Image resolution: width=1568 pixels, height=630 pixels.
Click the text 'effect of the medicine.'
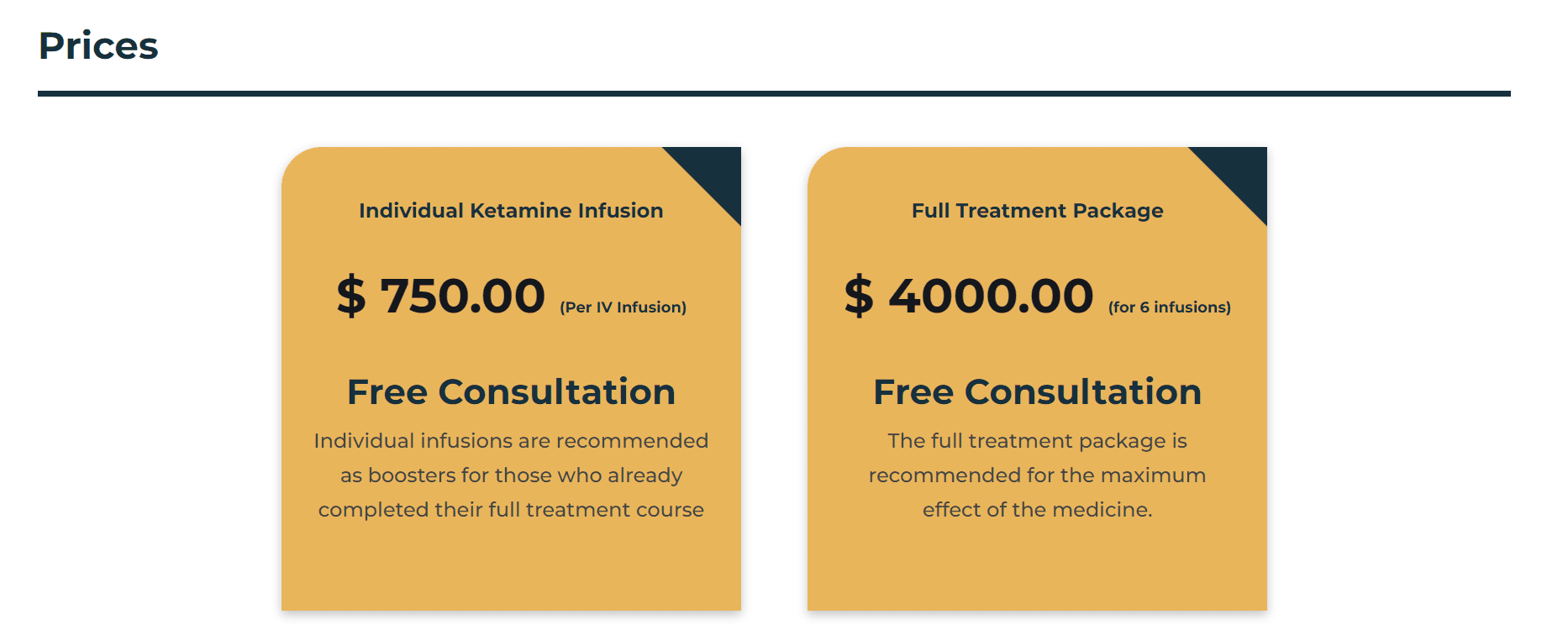click(1037, 510)
